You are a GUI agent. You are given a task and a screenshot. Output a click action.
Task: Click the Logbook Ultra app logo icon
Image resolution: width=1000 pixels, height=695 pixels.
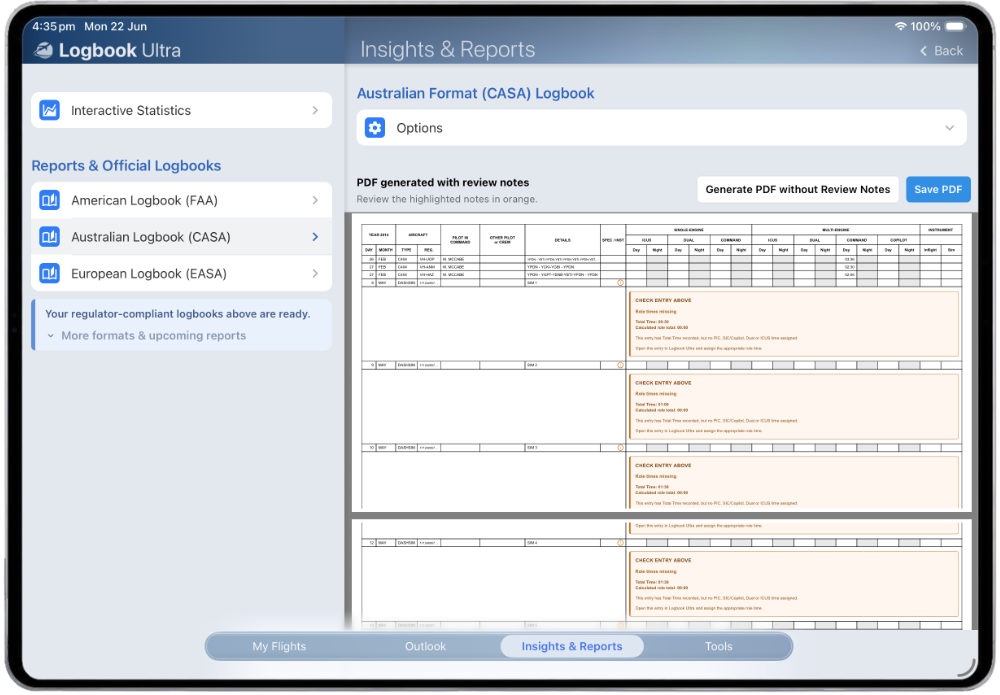click(43, 50)
